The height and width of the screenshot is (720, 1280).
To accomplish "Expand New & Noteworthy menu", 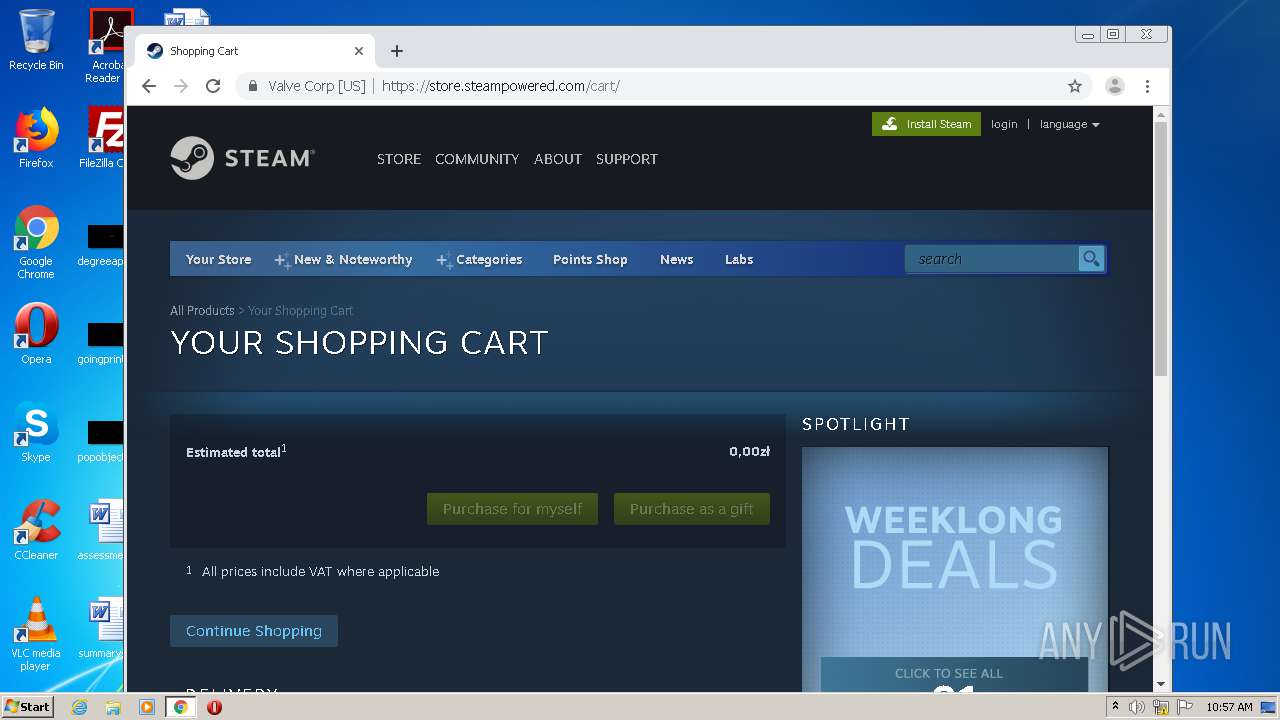I will pyautogui.click(x=343, y=259).
